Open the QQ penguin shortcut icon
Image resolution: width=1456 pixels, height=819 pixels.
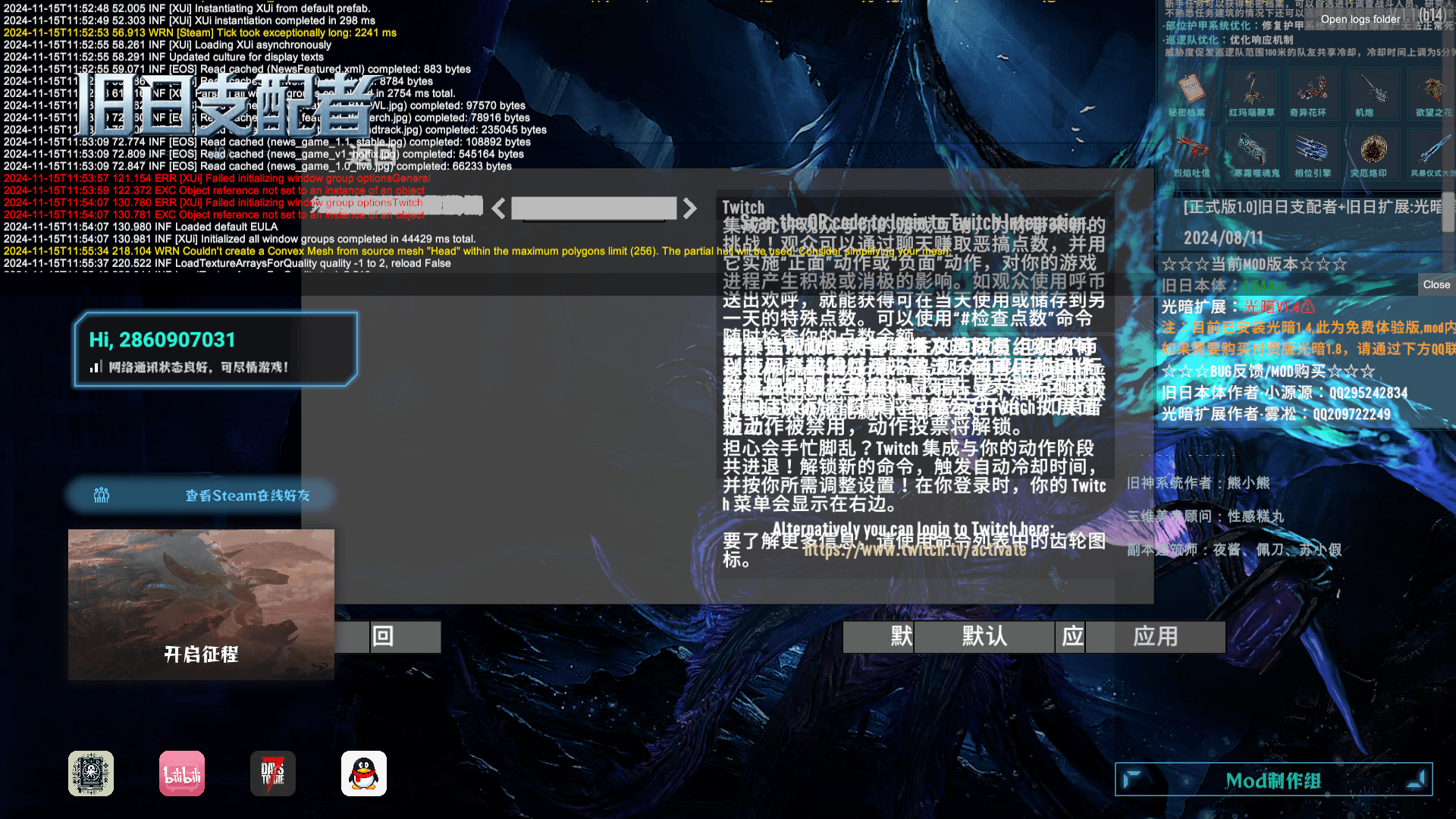tap(364, 773)
